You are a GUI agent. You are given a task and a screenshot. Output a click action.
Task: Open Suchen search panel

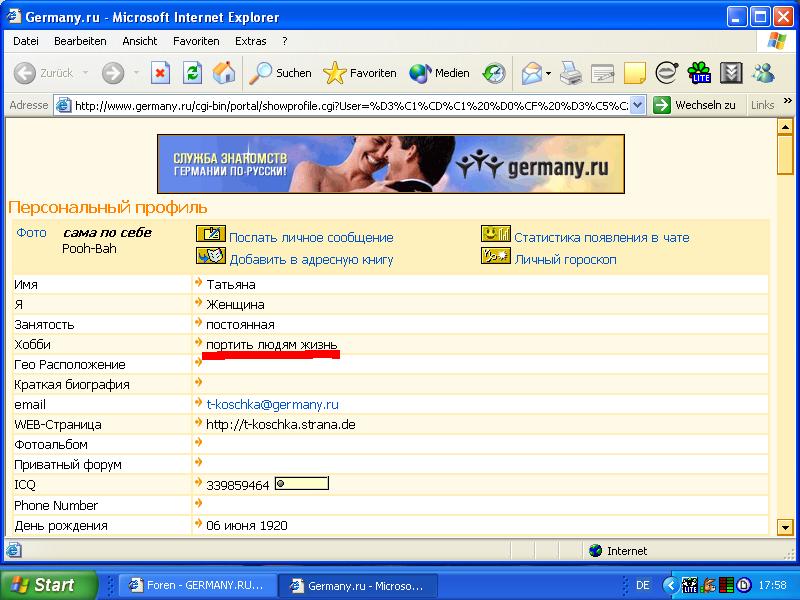pos(280,73)
